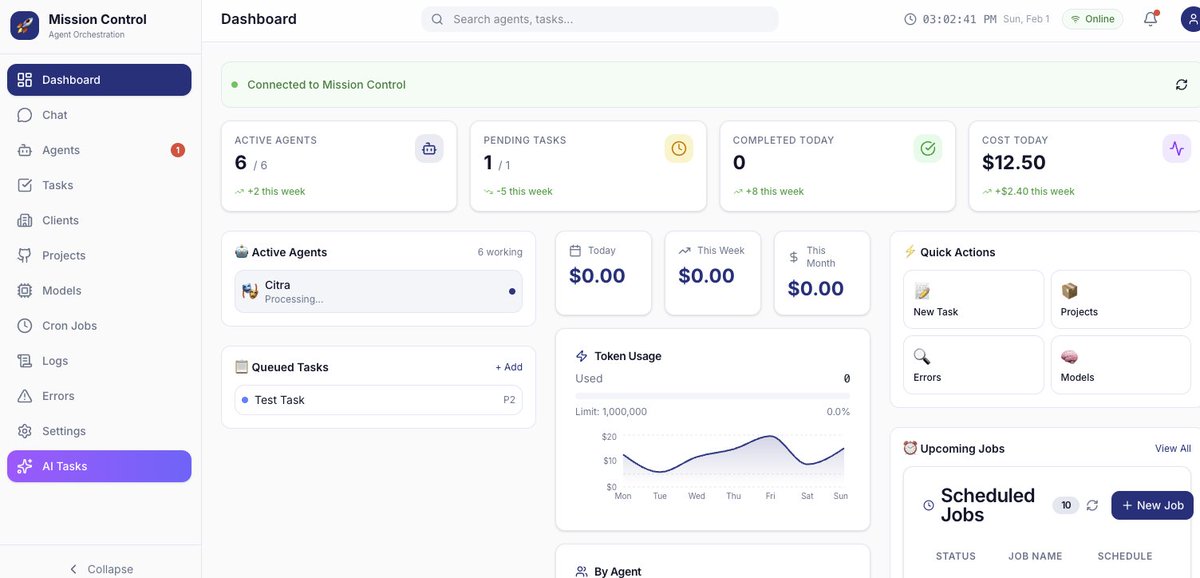
Task: Click the JOB NAME column header
Action: (x=1035, y=556)
